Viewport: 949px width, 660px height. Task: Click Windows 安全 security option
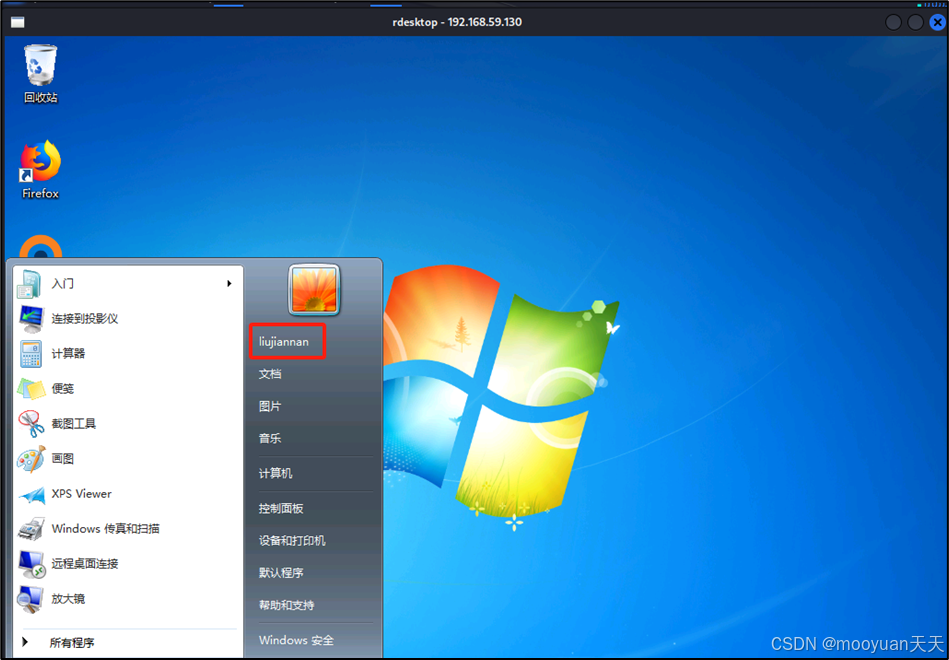click(296, 640)
